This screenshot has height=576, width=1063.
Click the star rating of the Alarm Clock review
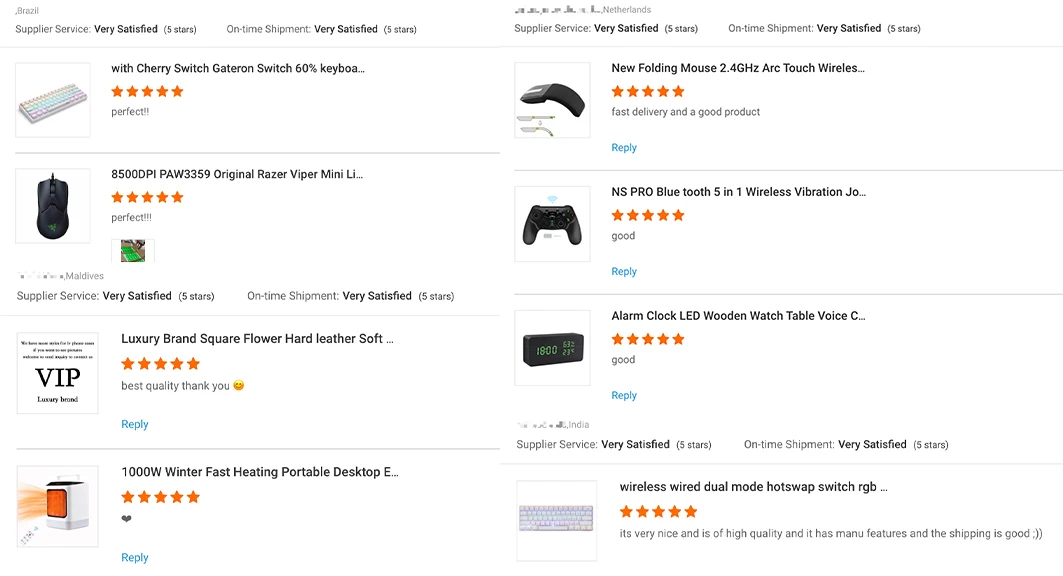(648, 339)
